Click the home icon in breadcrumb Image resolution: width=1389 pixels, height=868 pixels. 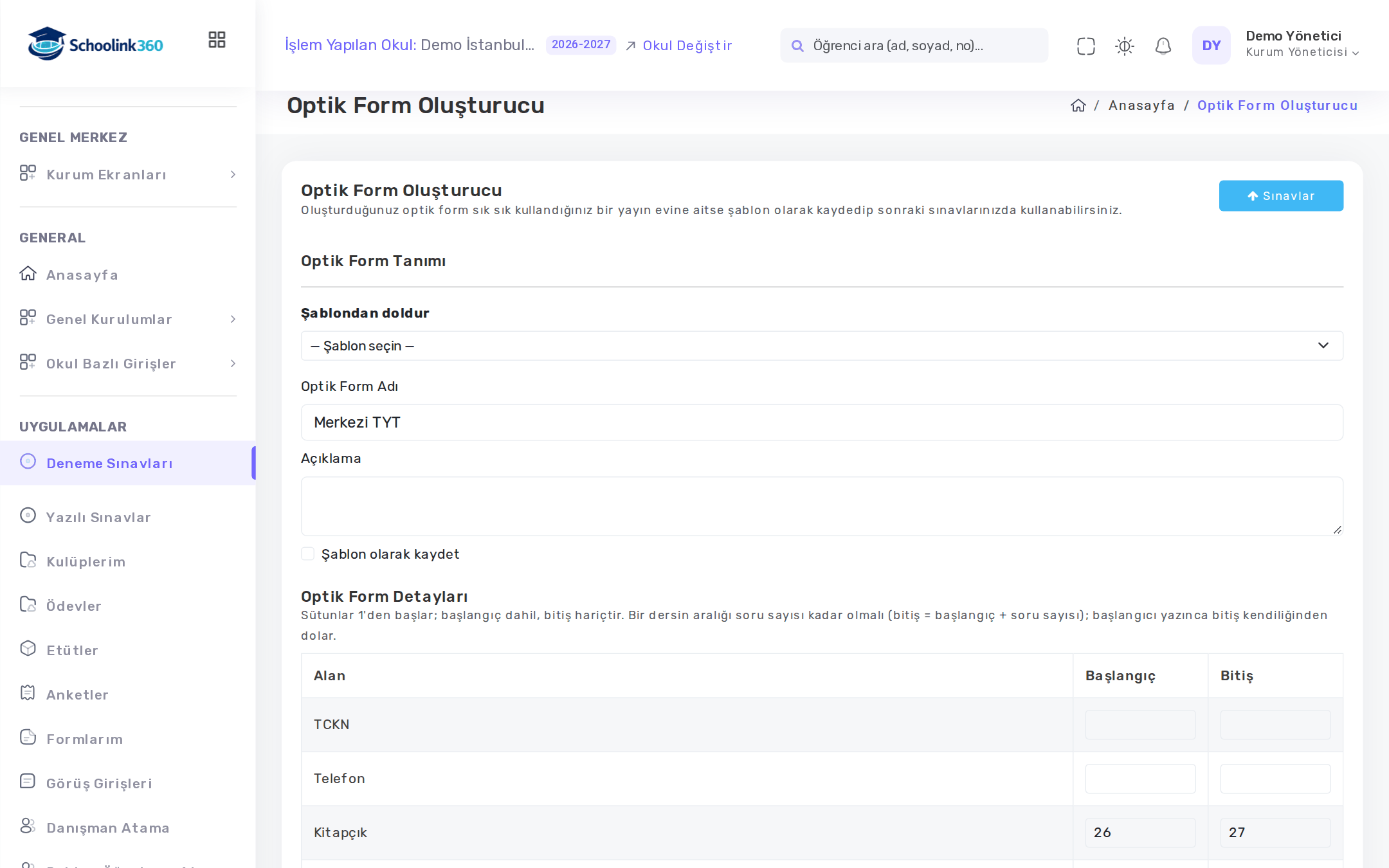point(1078,105)
